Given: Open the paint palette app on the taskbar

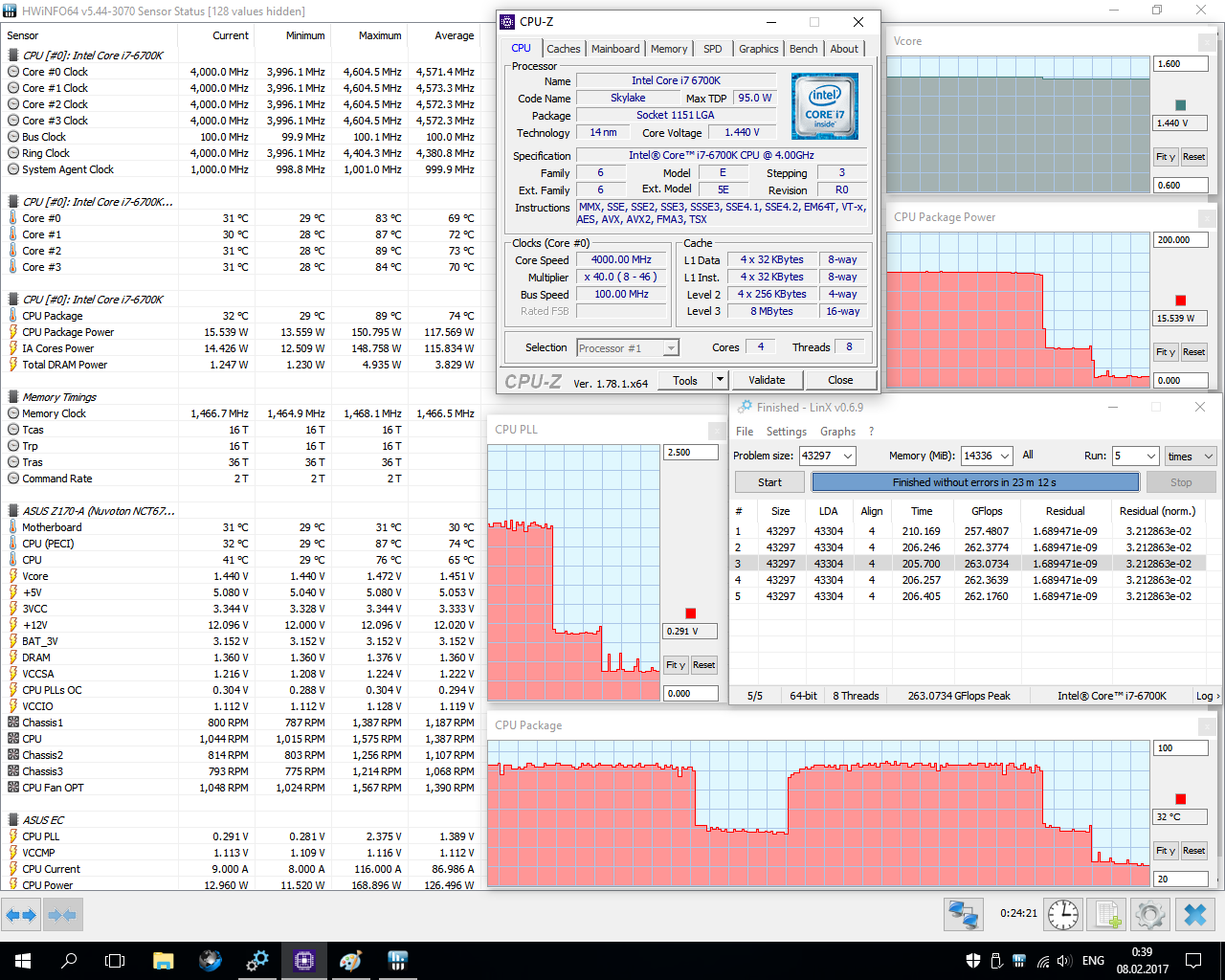Looking at the screenshot, I should (x=351, y=961).
